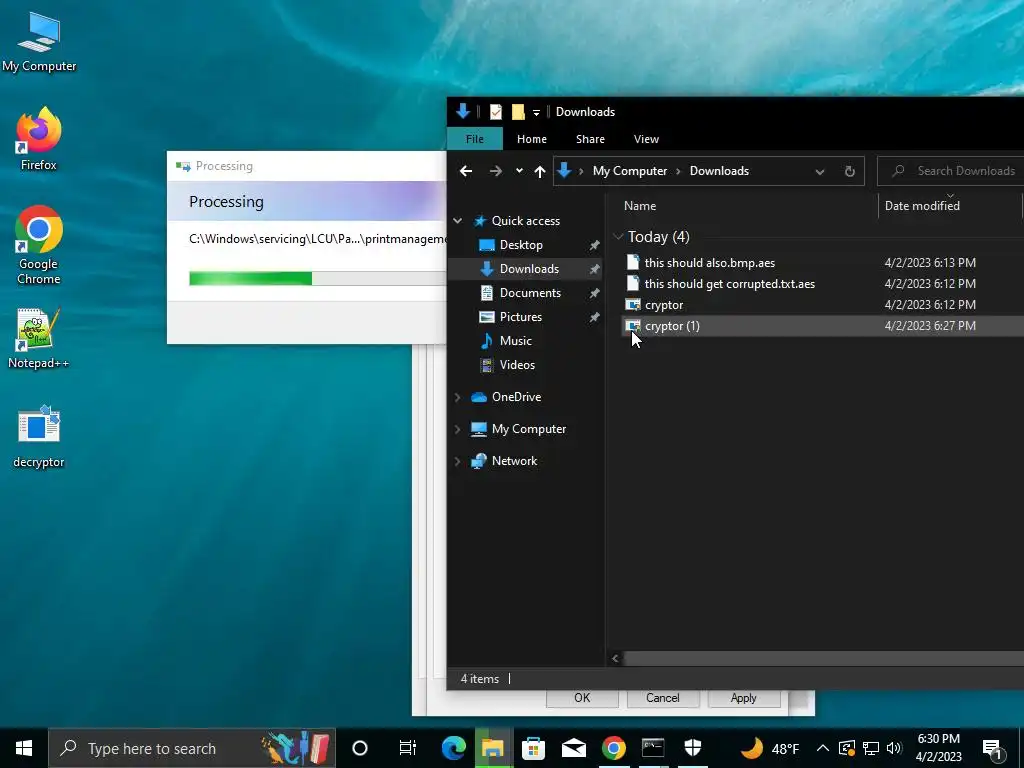This screenshot has height=768, width=1024.
Task: Open Music in the navigation pane
Action: (515, 340)
